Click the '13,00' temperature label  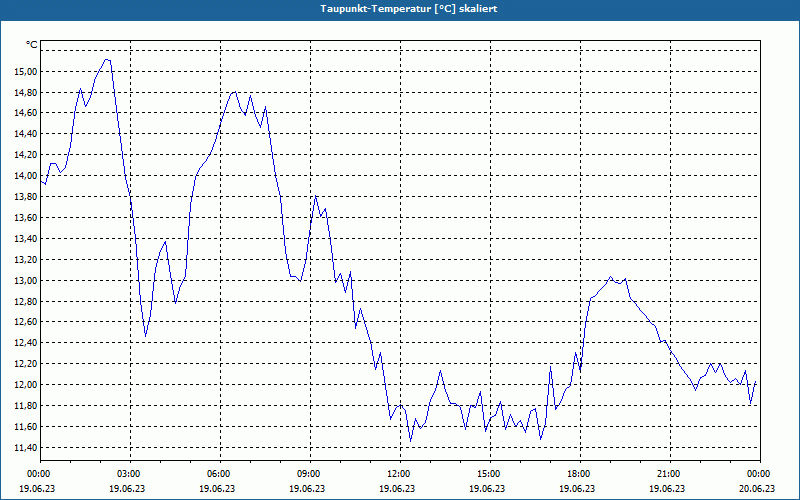[26, 280]
